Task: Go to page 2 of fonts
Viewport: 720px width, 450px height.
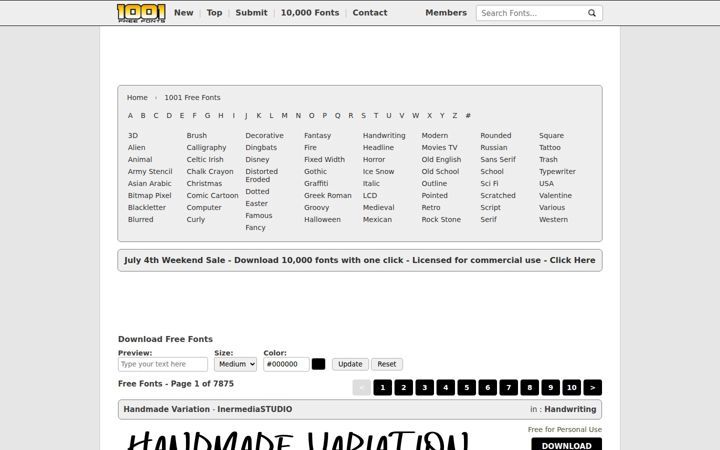Action: pos(404,388)
